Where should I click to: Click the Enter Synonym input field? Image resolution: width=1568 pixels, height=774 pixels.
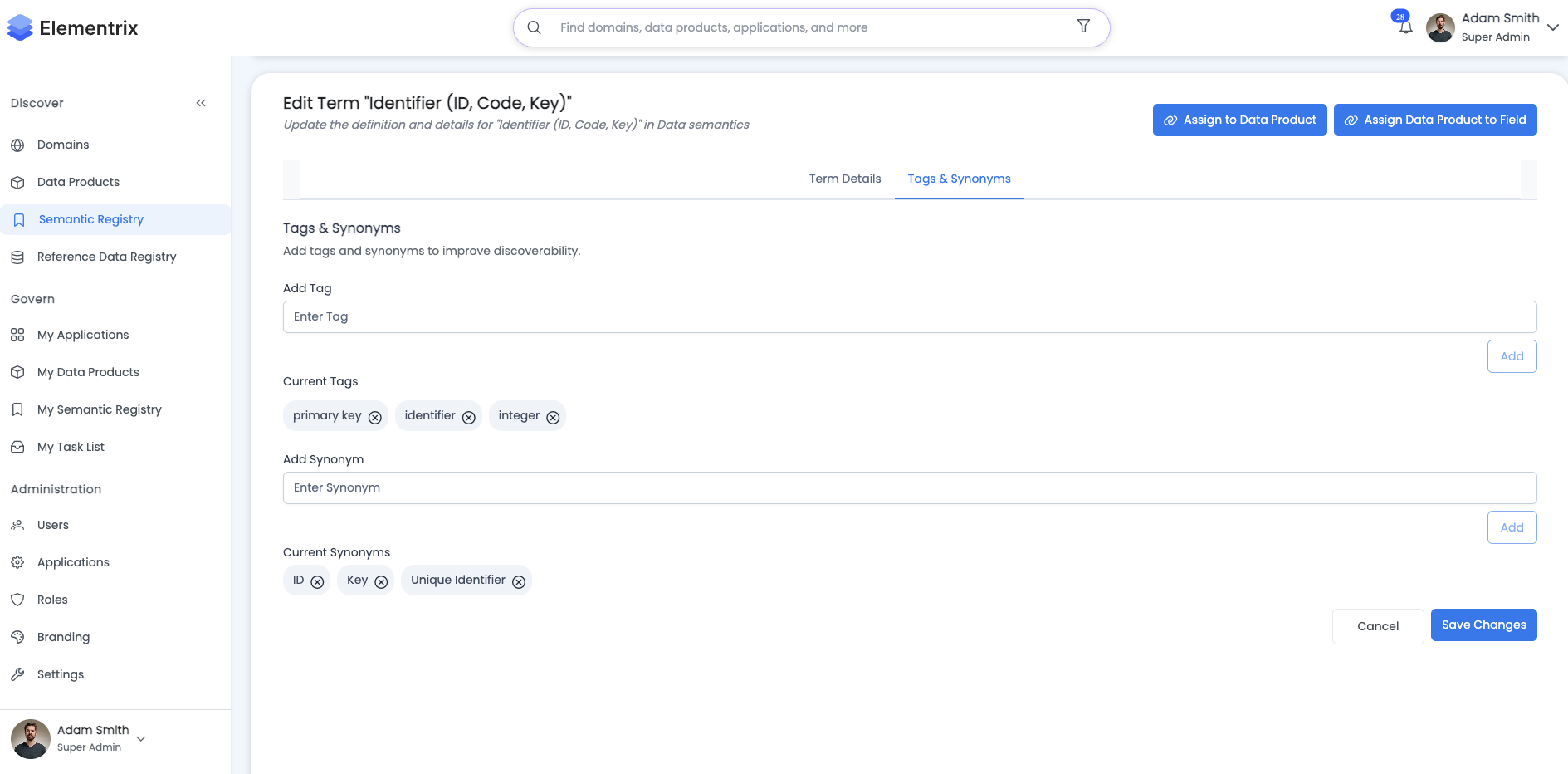[910, 487]
